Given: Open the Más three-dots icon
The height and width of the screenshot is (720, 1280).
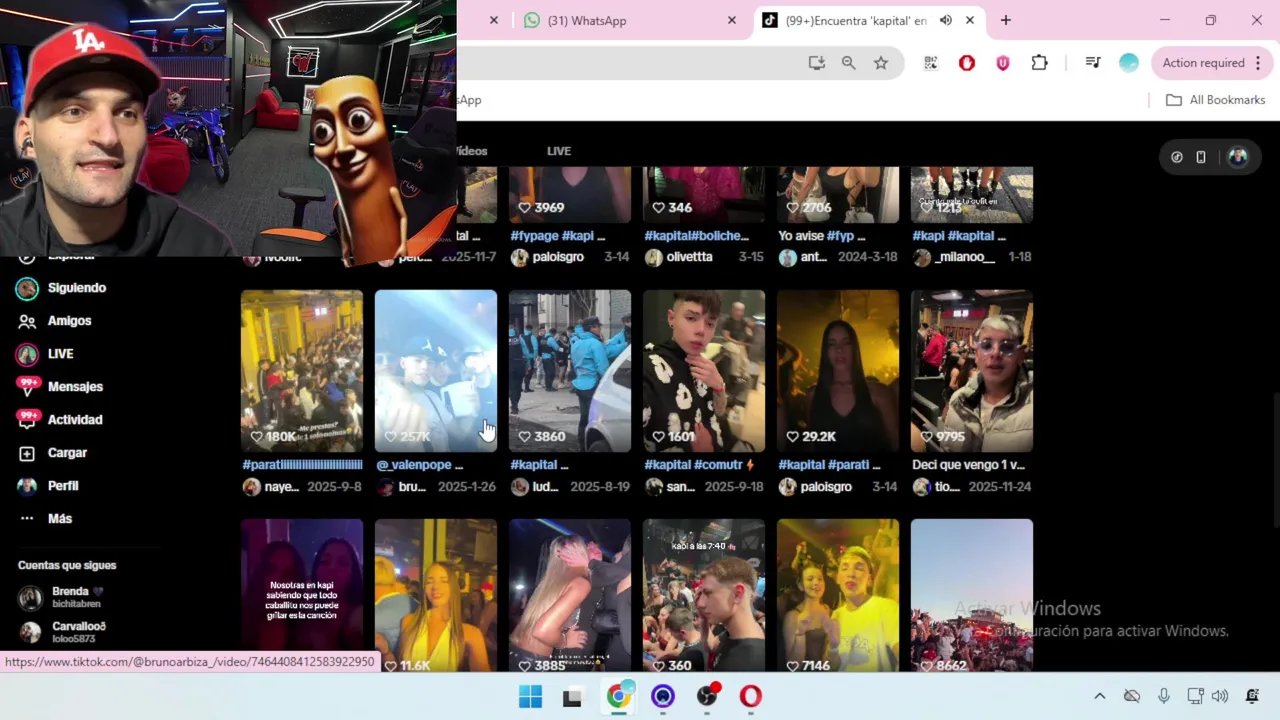Looking at the screenshot, I should [27, 519].
